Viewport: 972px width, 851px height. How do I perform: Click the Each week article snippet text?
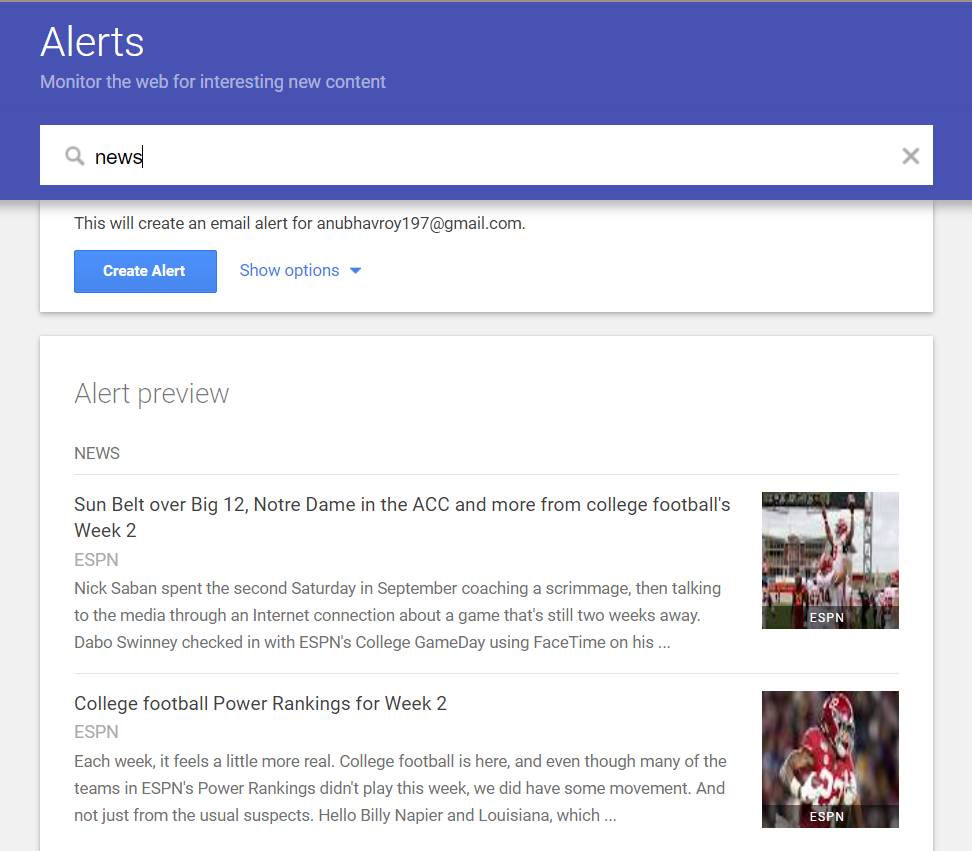click(x=400, y=788)
